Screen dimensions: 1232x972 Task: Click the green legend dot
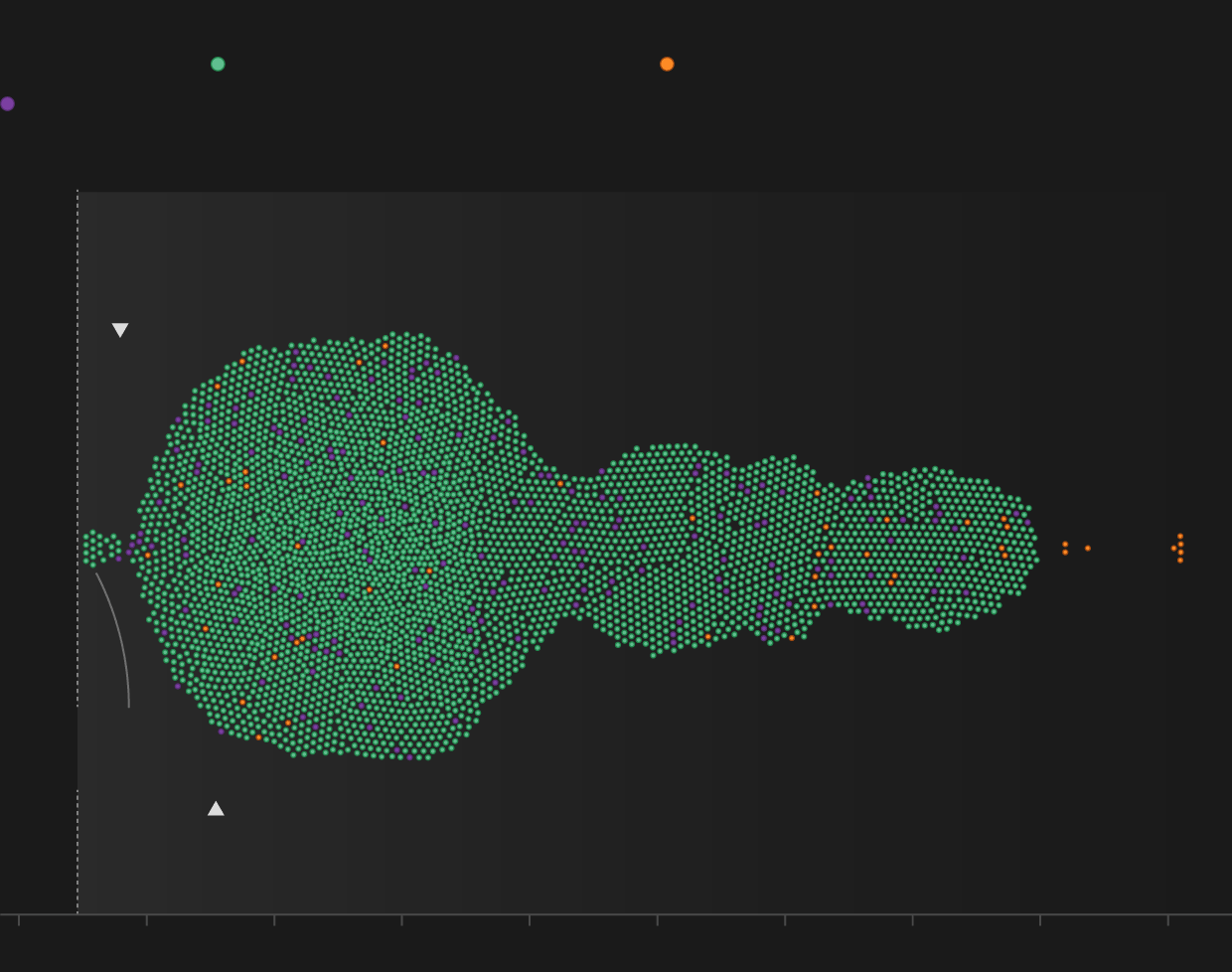(x=218, y=65)
